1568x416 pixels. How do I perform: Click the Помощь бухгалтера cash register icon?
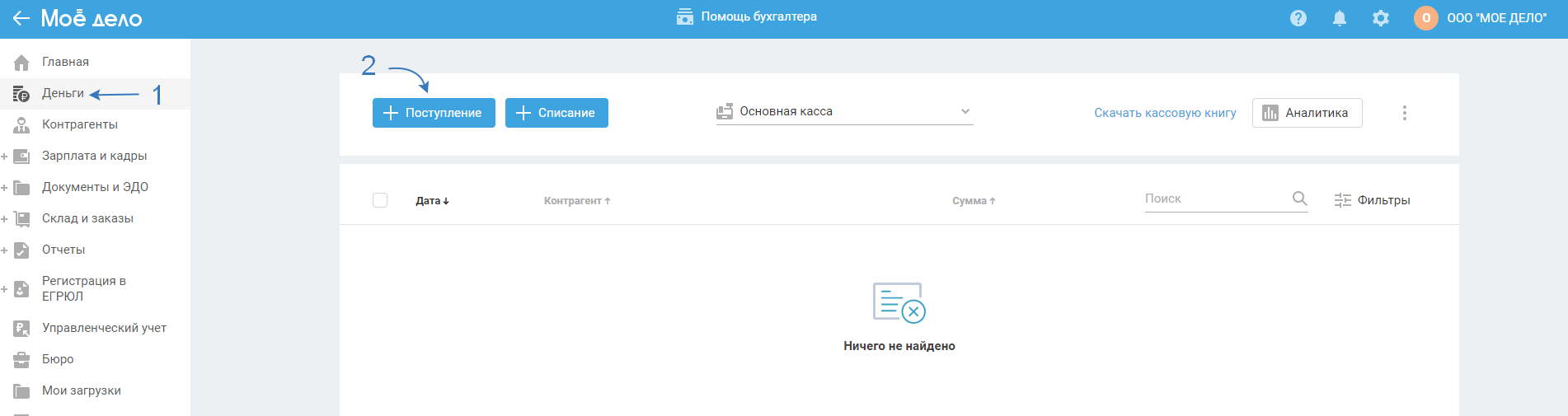[x=685, y=16]
